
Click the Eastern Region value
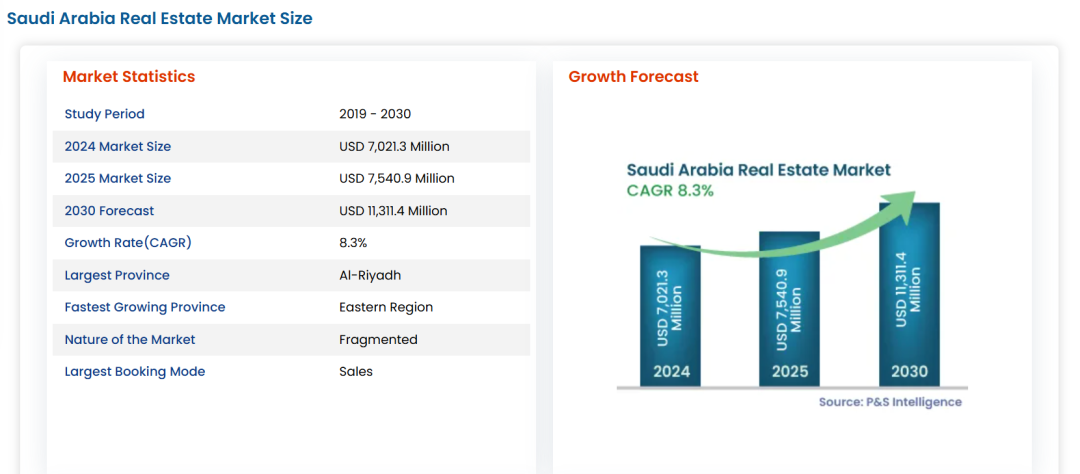pos(386,307)
